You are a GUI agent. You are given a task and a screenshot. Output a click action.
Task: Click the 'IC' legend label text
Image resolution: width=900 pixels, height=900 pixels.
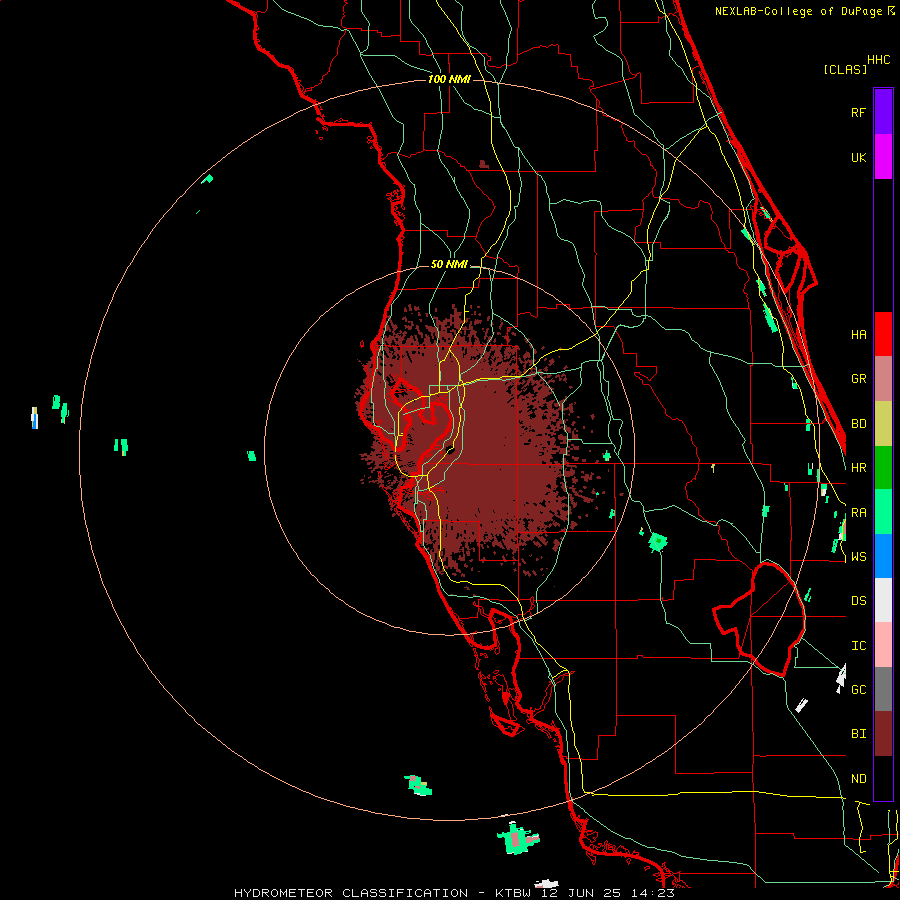point(858,646)
